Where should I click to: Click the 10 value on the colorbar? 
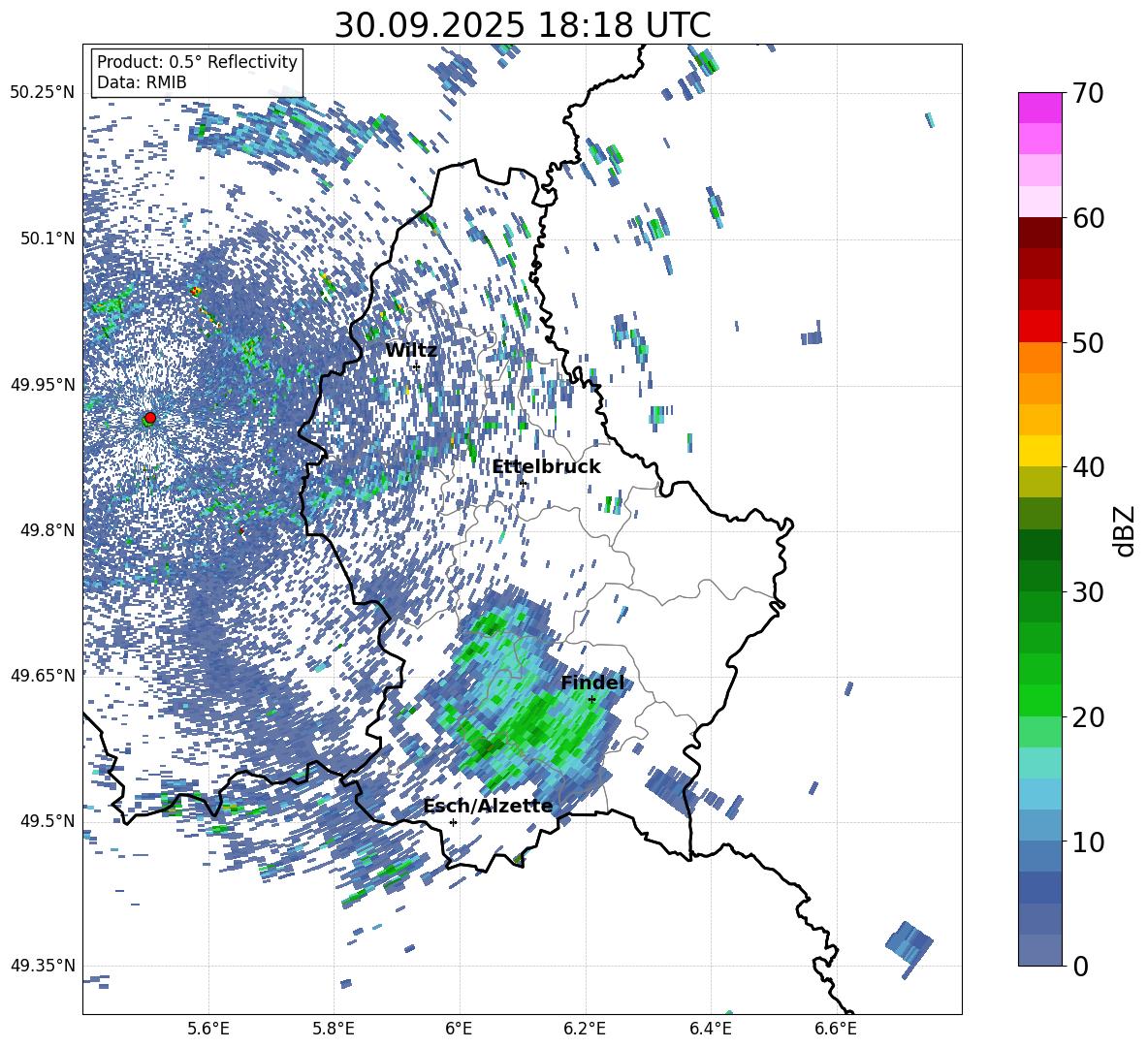tap(1088, 842)
